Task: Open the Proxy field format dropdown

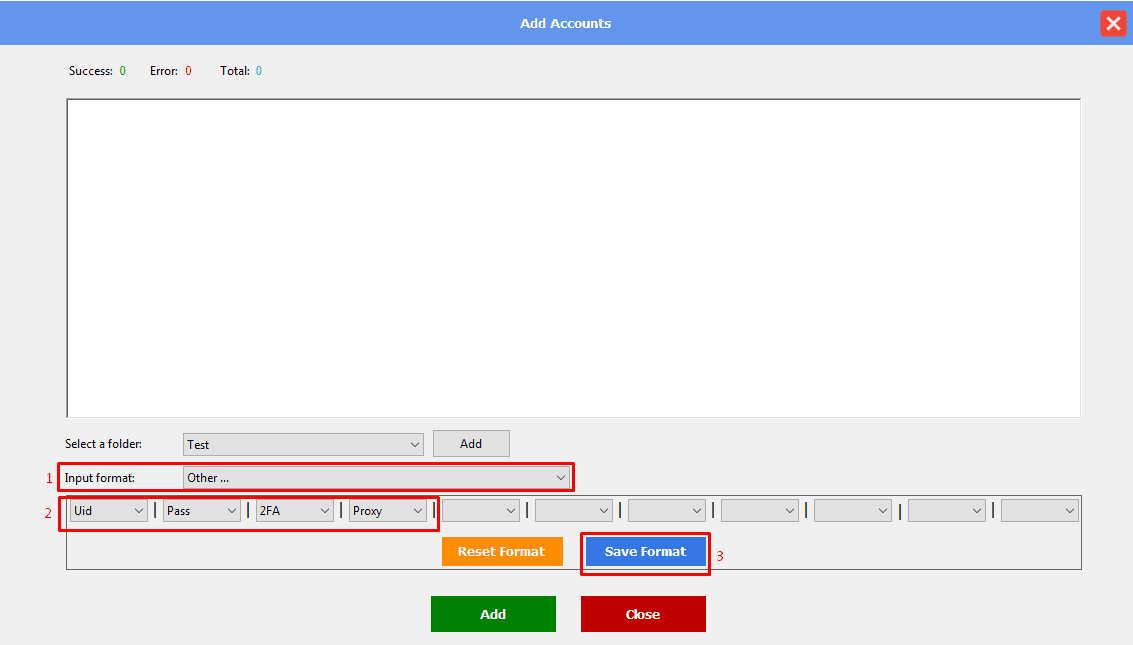Action: tap(388, 511)
